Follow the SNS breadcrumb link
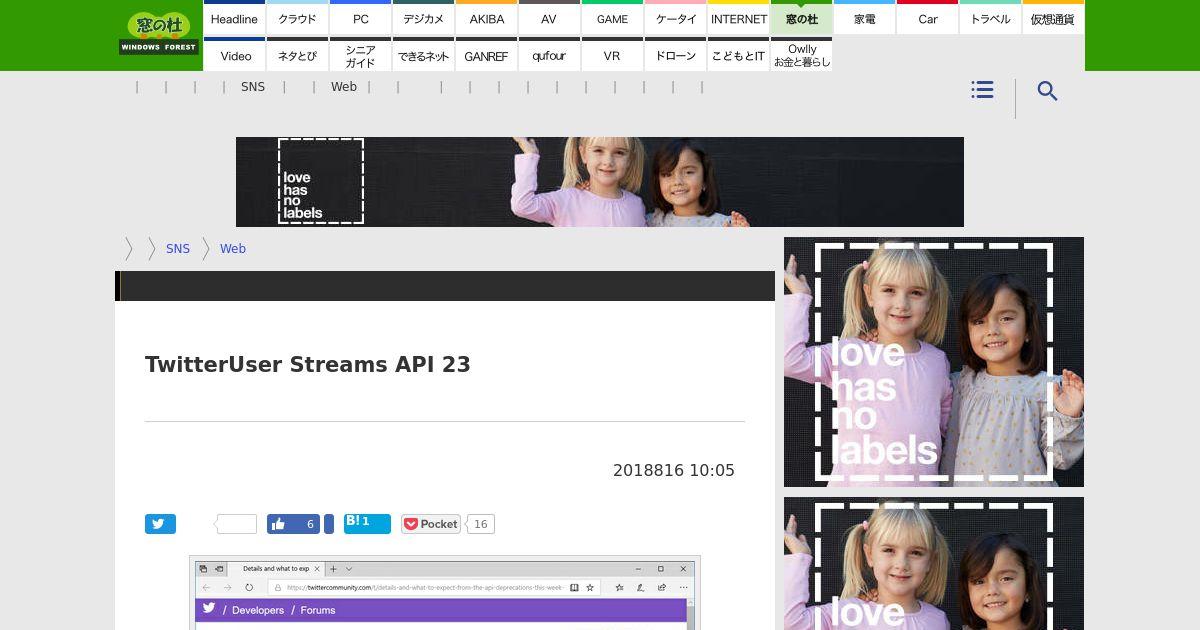 click(178, 249)
